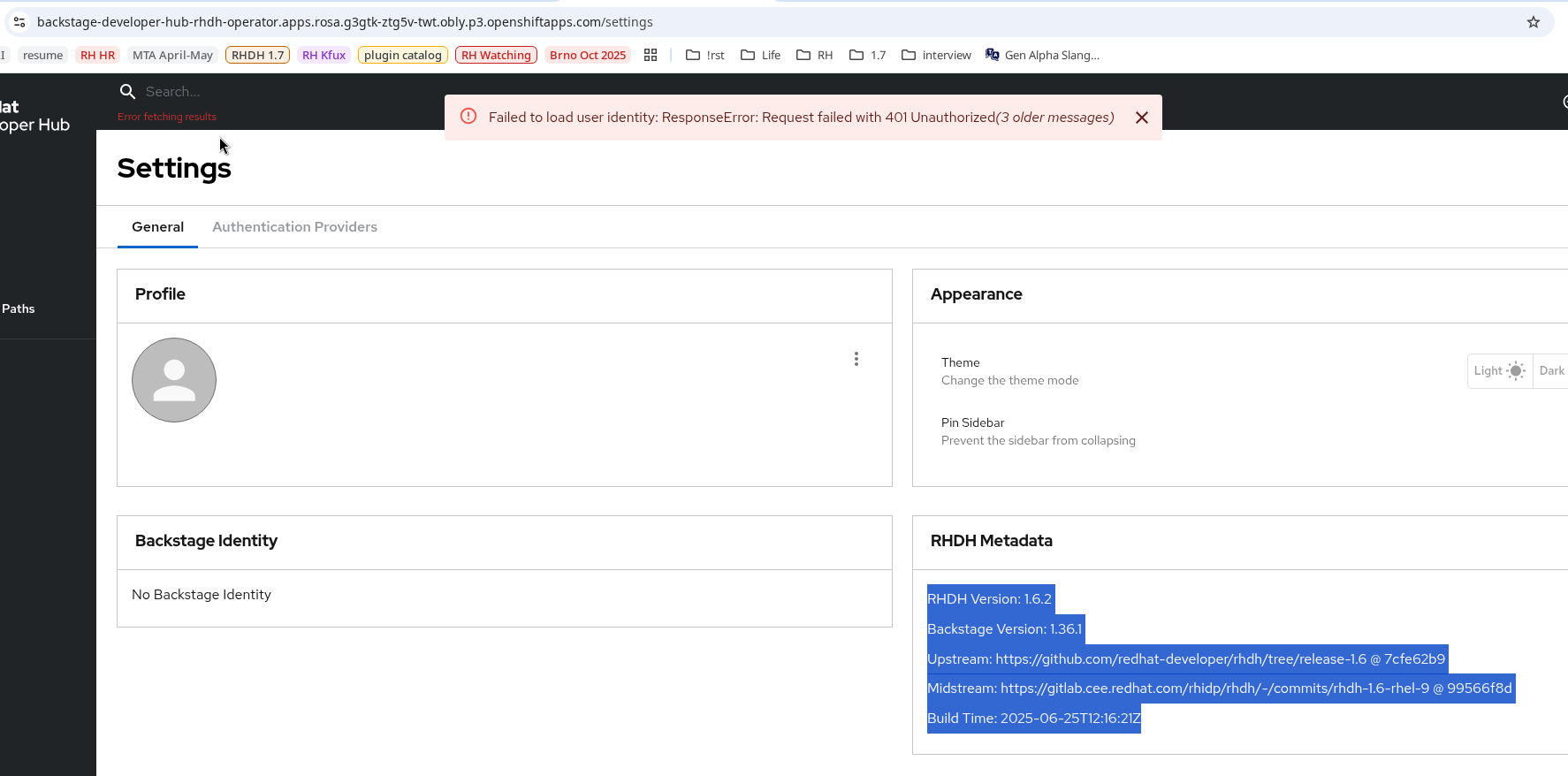Image resolution: width=1568 pixels, height=776 pixels.
Task: Switch theme to Light mode
Action: tap(1500, 371)
